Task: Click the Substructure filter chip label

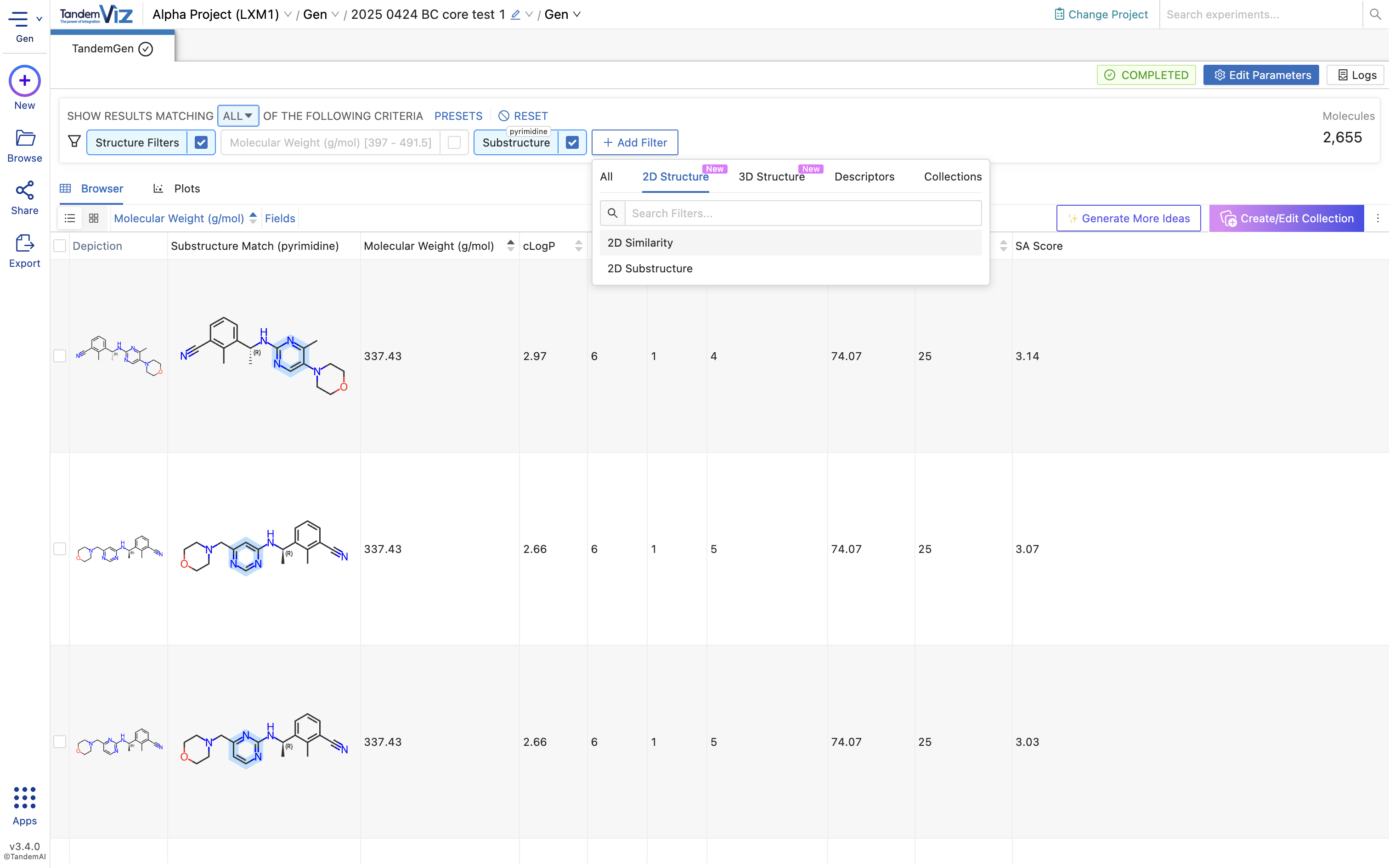Action: 516,142
